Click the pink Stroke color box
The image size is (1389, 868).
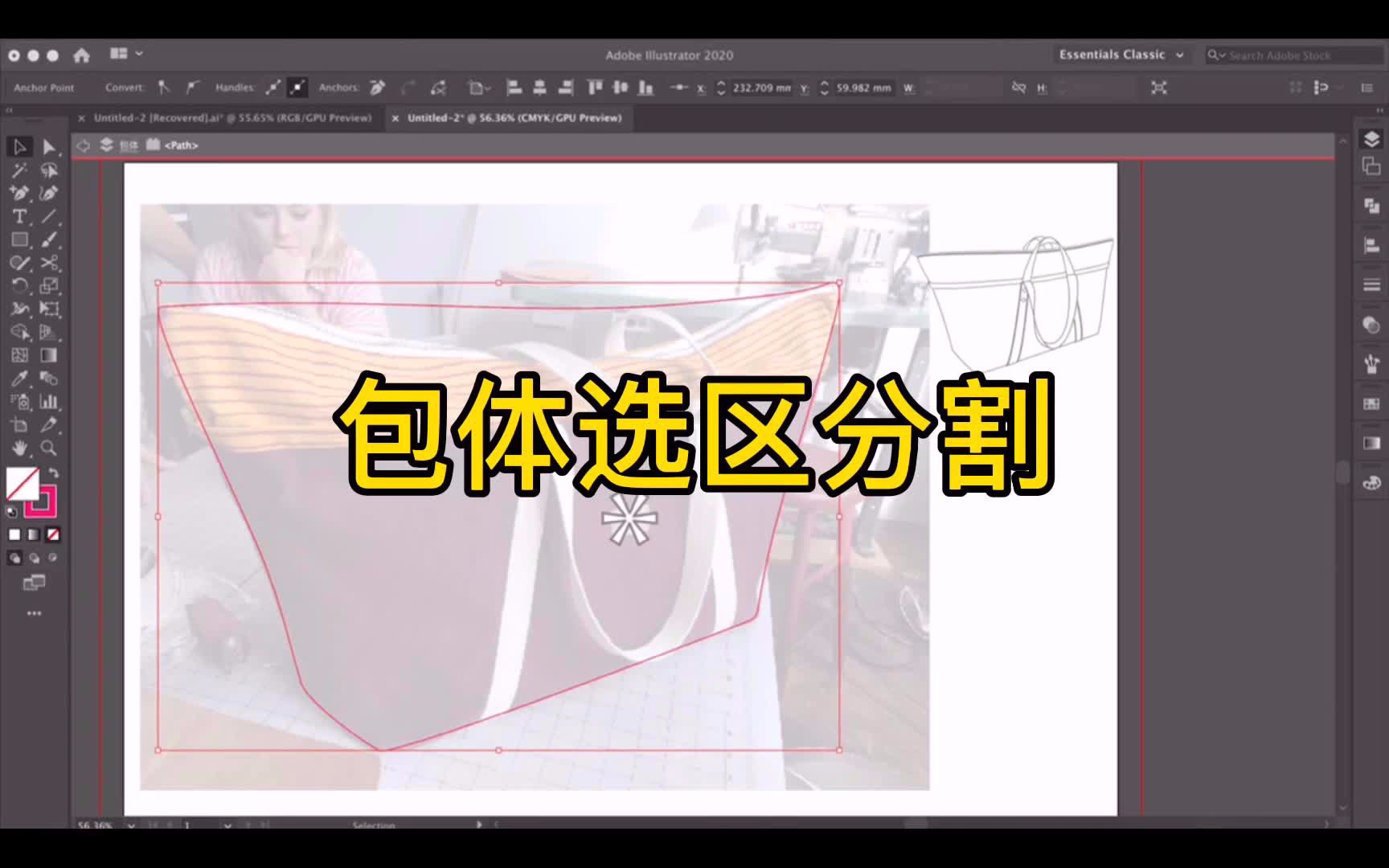(x=41, y=502)
